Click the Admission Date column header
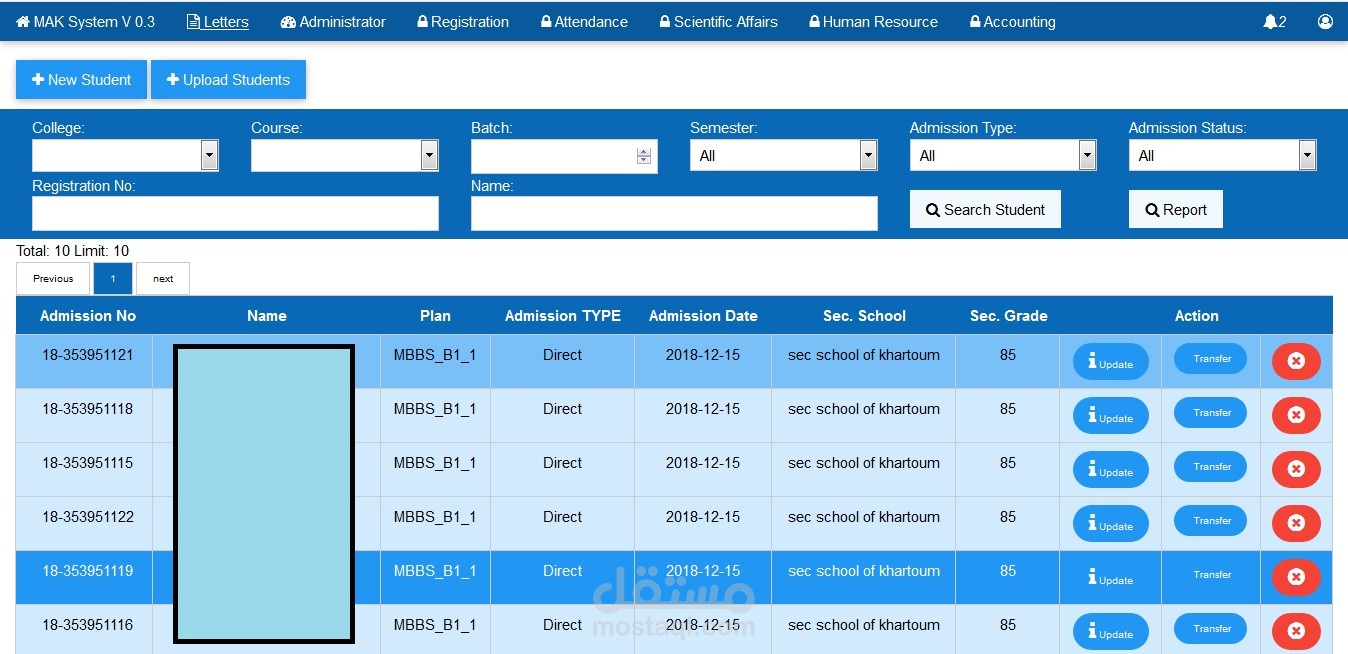This screenshot has height=654, width=1348. coord(703,316)
